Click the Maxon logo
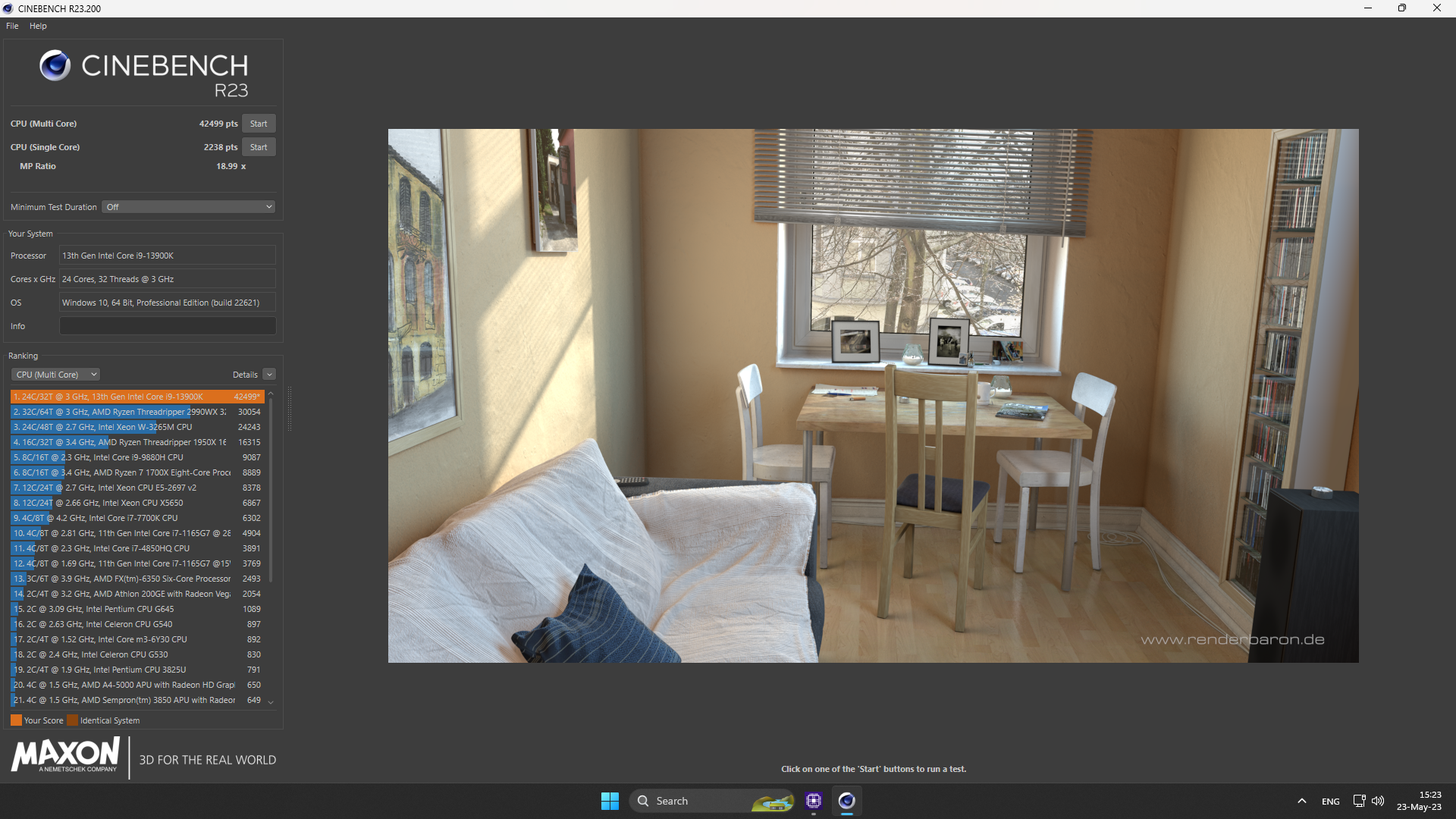 pos(65,755)
